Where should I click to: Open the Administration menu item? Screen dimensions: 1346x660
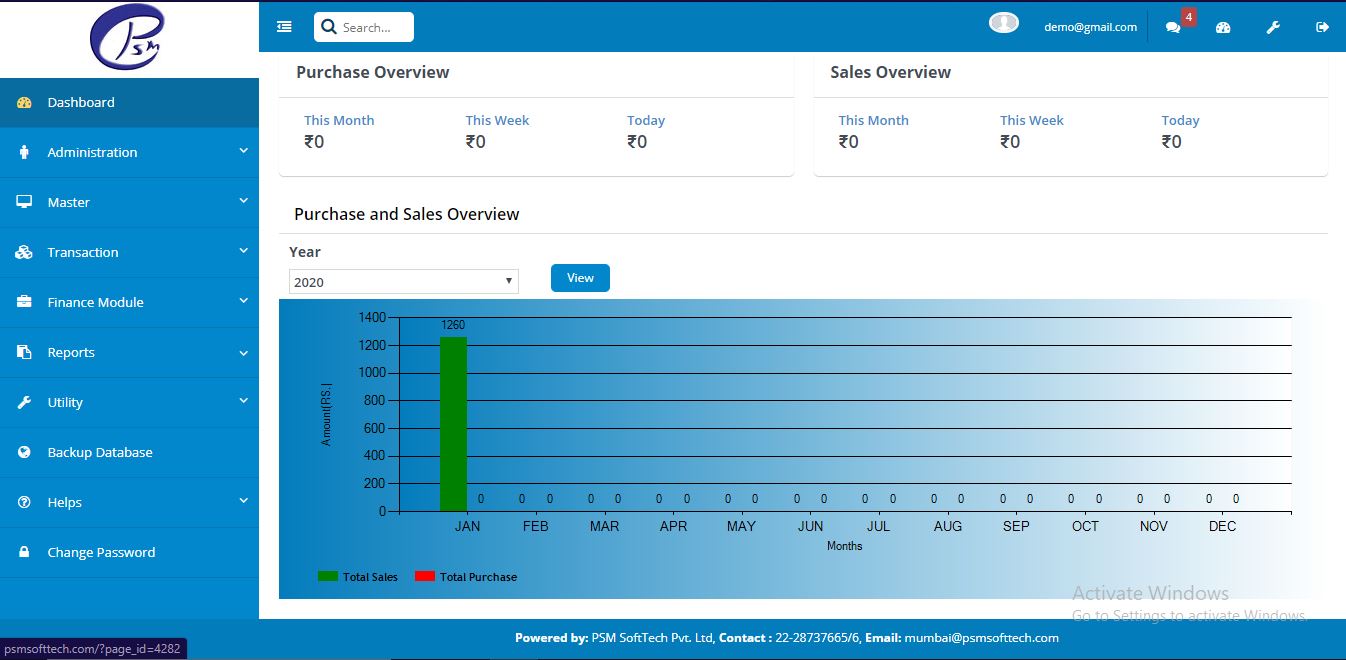pyautogui.click(x=129, y=152)
